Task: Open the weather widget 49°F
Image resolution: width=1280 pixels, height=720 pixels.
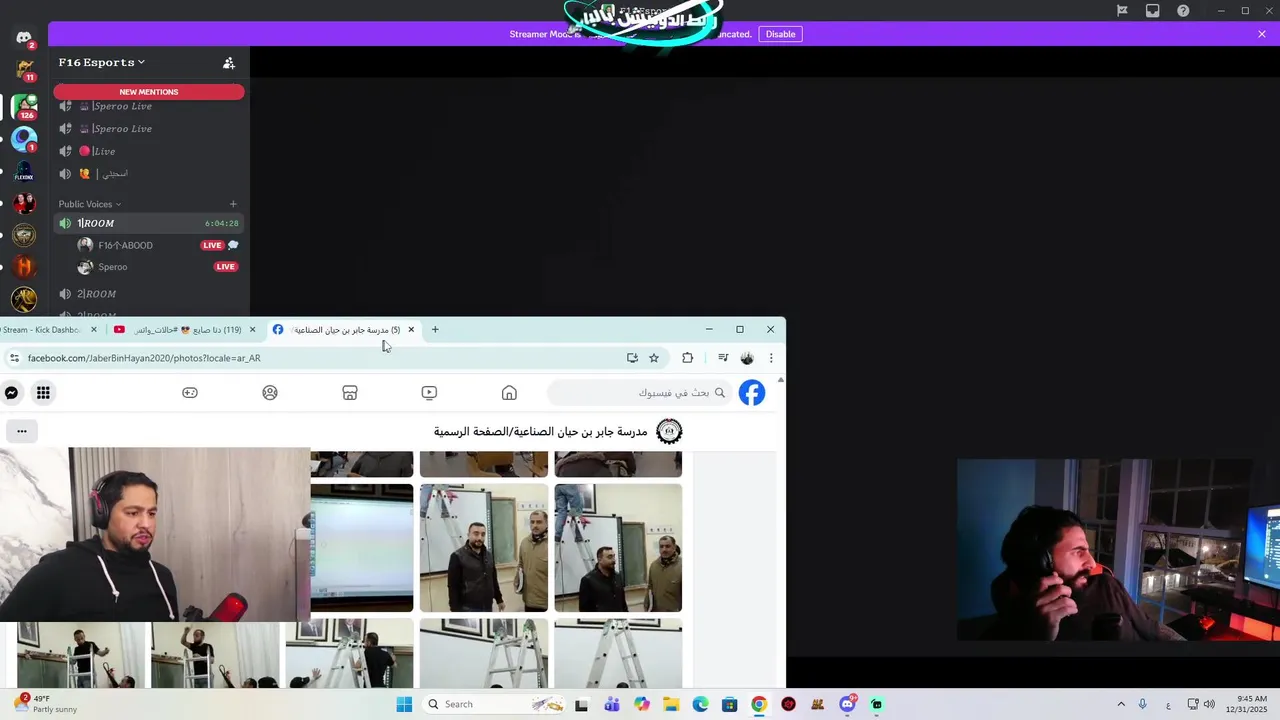Action: tap(45, 704)
